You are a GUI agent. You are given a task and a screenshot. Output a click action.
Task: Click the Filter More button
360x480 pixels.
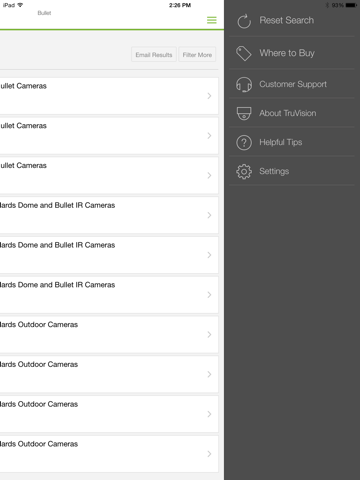coord(197,55)
